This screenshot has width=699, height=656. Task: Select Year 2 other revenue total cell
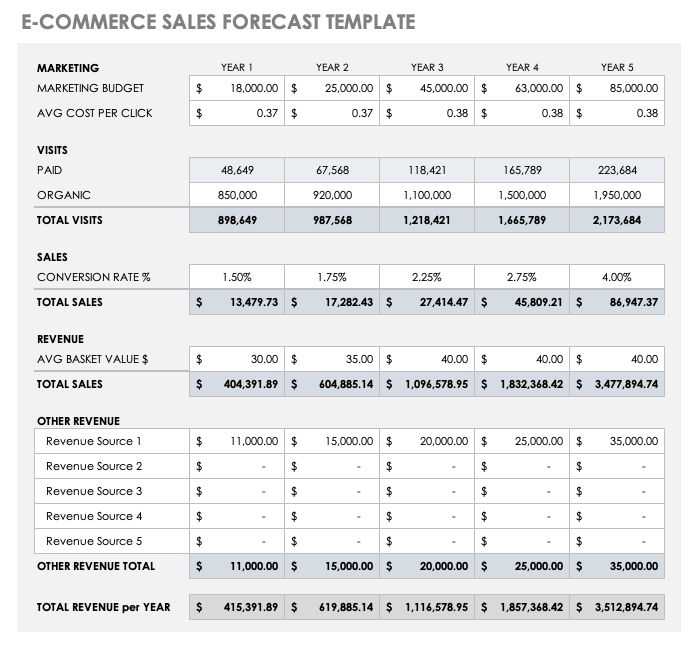pyautogui.click(x=332, y=566)
